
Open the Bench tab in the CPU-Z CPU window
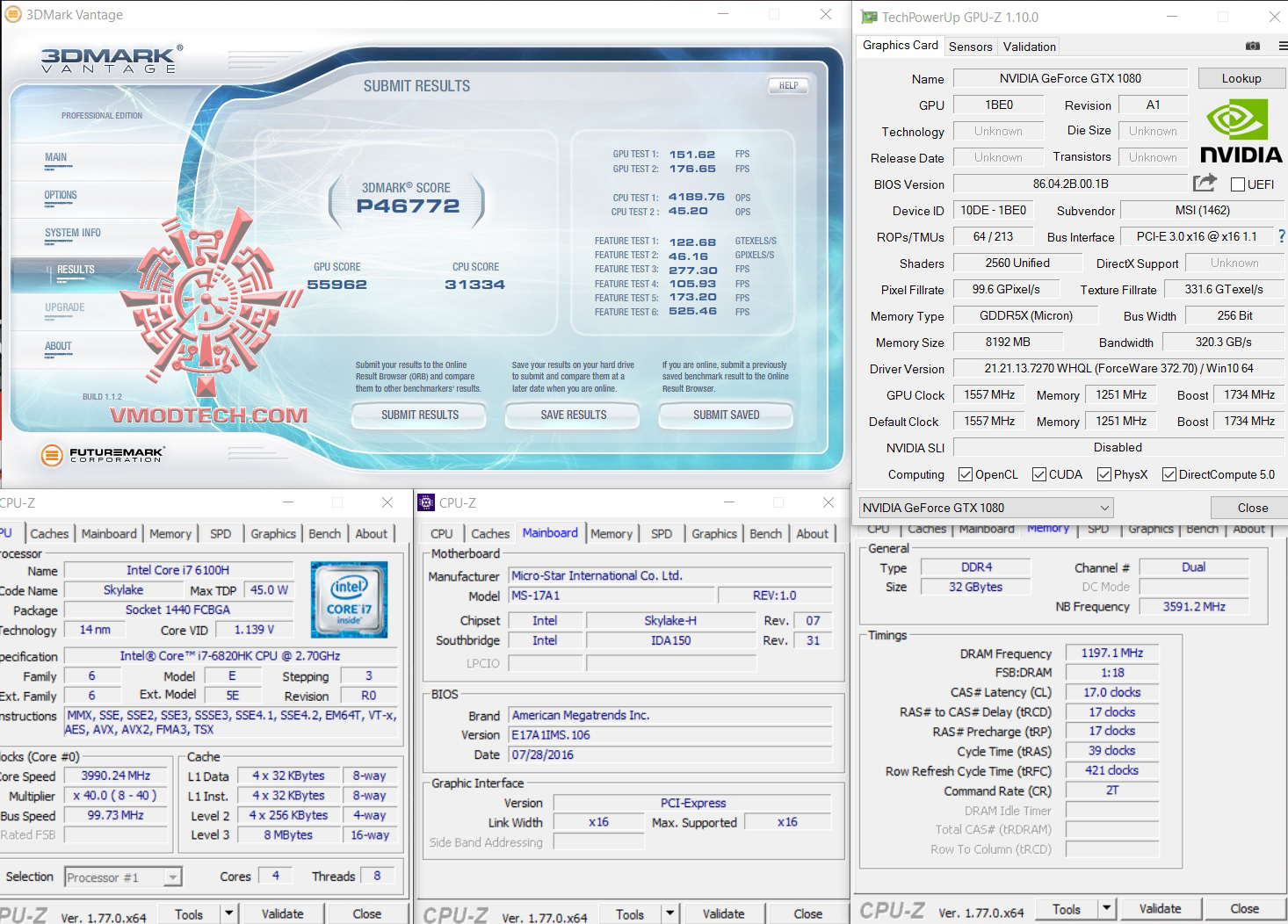[324, 533]
